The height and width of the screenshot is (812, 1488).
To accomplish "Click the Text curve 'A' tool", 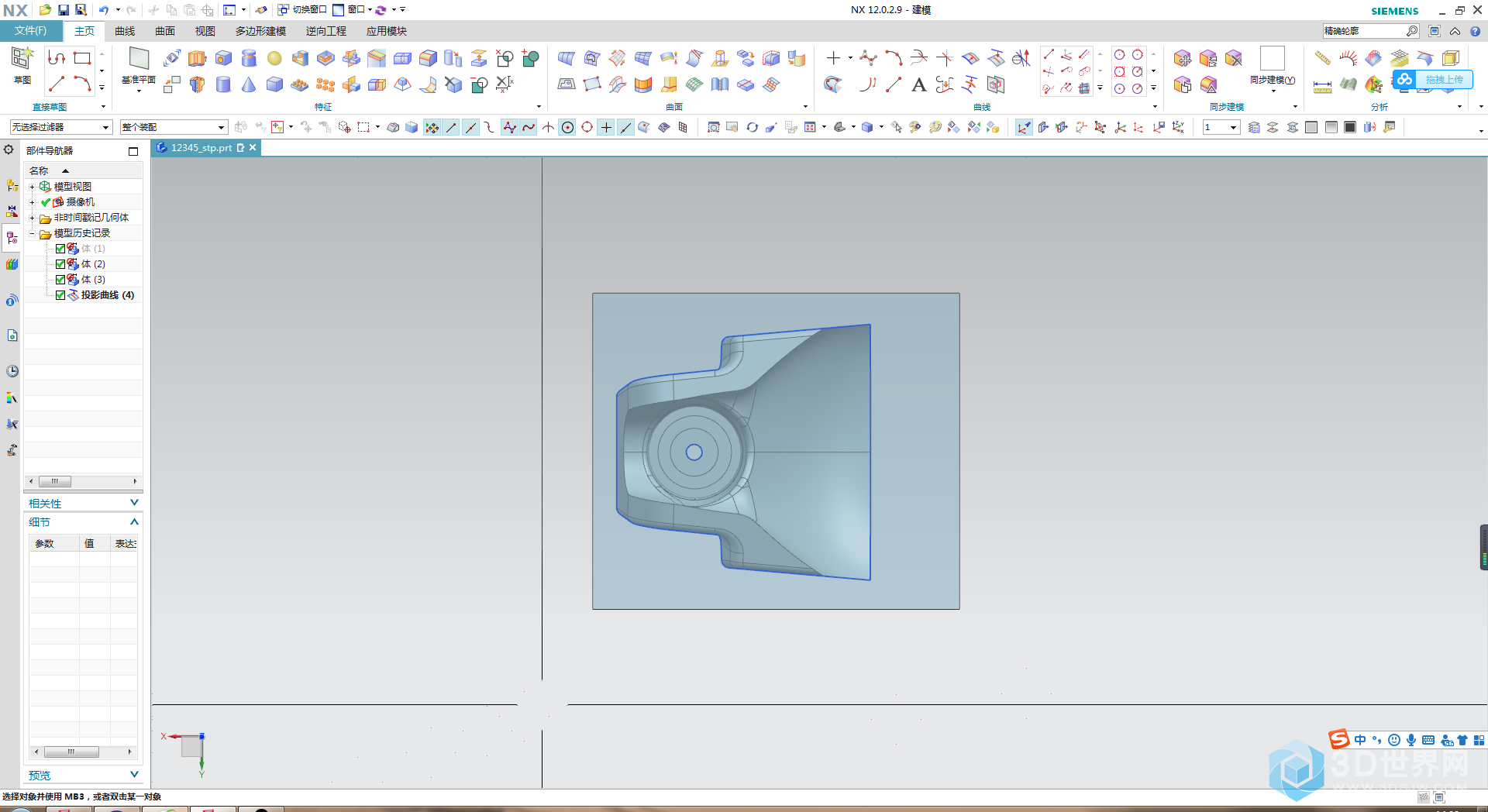I will click(x=919, y=84).
